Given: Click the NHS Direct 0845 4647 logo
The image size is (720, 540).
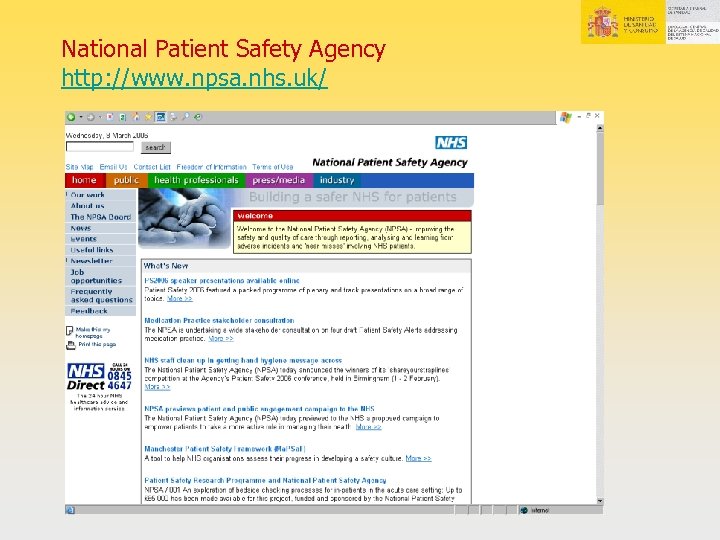Looking at the screenshot, I should [x=99, y=377].
